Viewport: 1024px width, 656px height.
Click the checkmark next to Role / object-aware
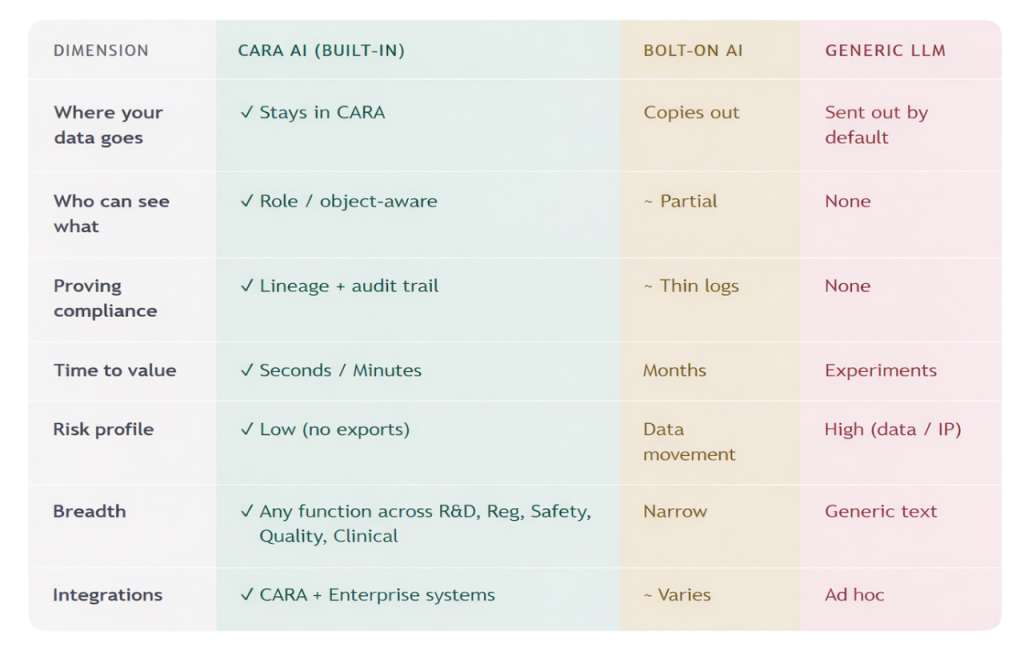tap(246, 201)
